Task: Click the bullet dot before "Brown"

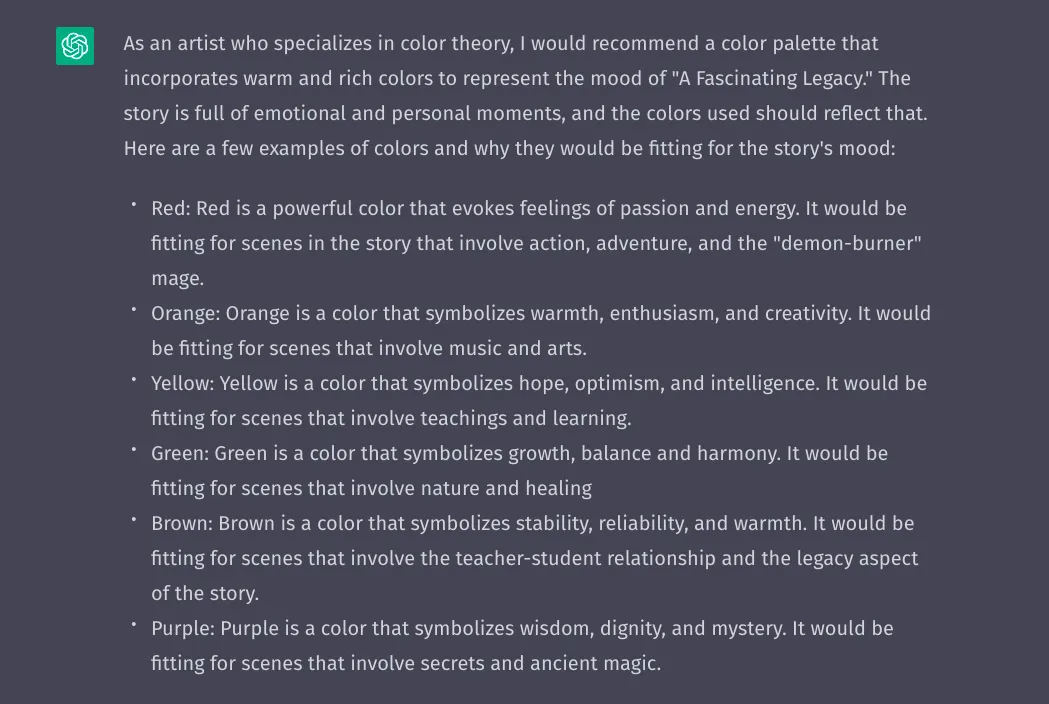Action: (133, 519)
